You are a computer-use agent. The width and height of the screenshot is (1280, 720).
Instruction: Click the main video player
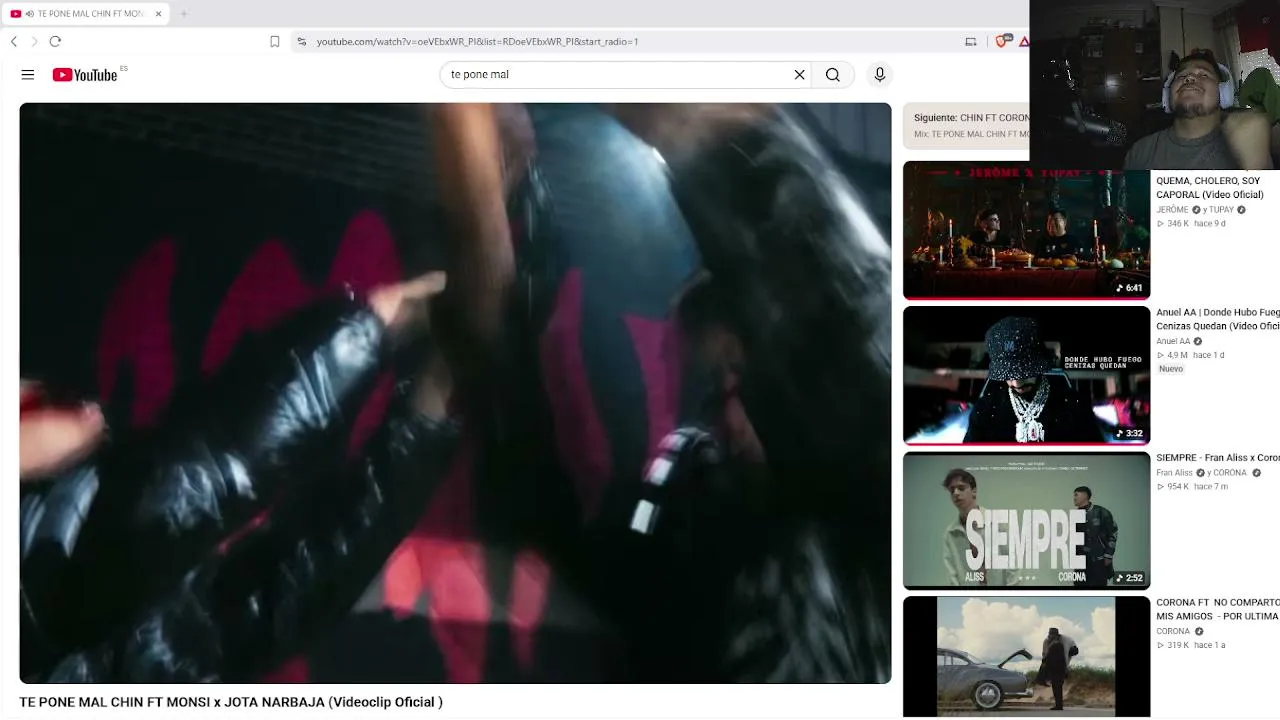coord(455,393)
